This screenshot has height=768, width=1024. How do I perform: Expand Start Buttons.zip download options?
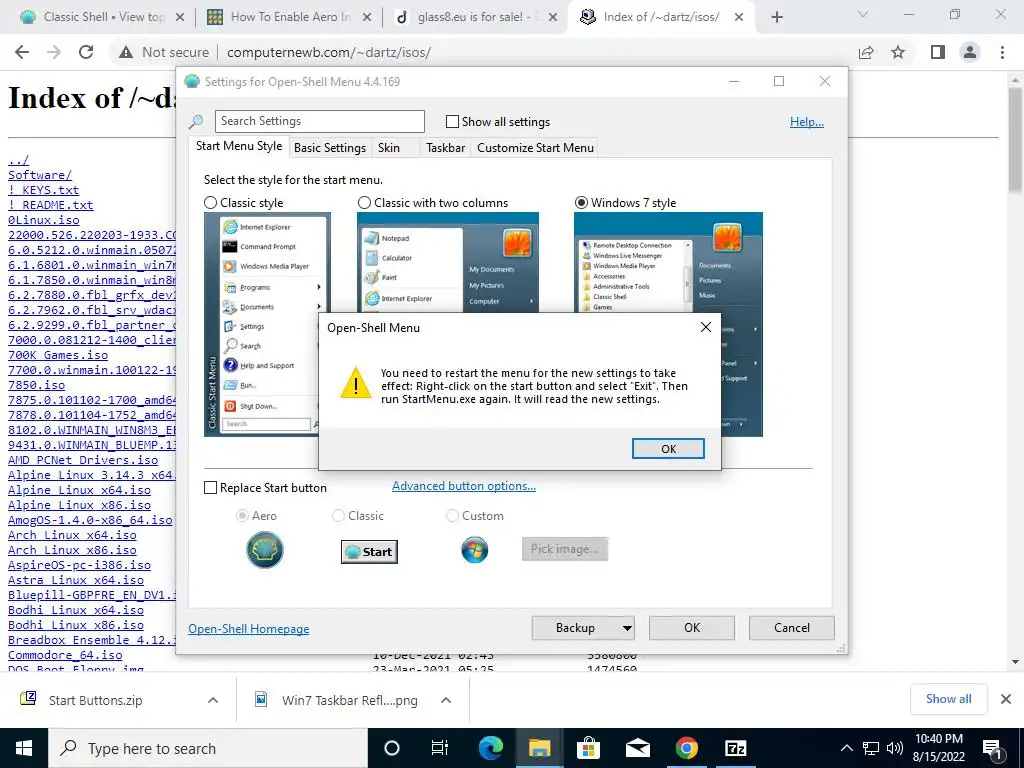(x=213, y=700)
